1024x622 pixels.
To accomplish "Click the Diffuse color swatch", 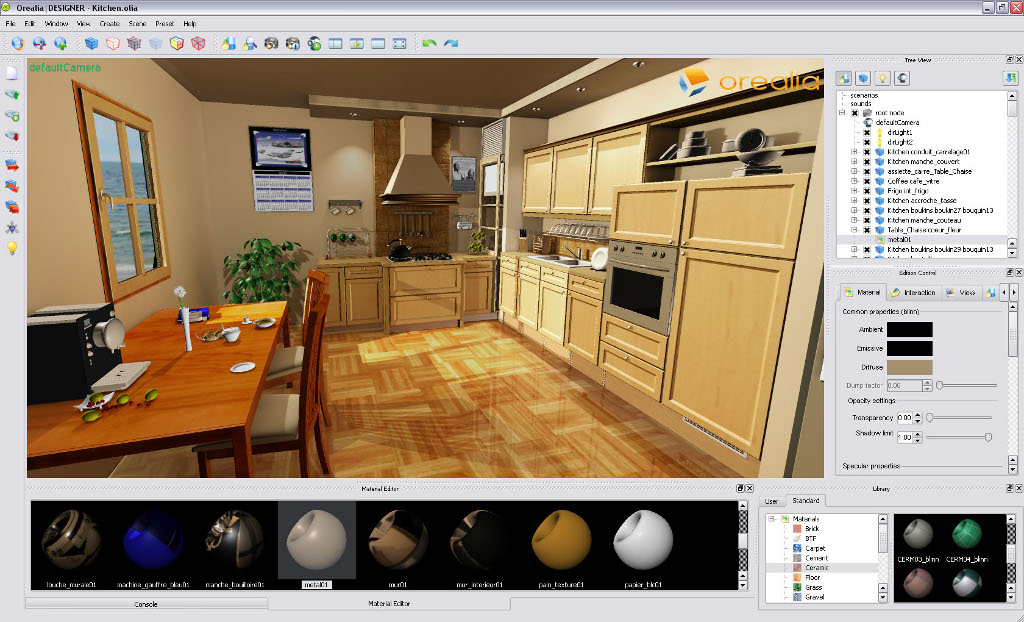I will 909,367.
